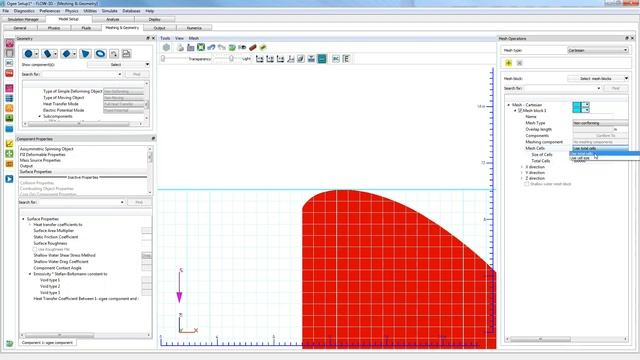Switch to the Numerics tab

194,28
